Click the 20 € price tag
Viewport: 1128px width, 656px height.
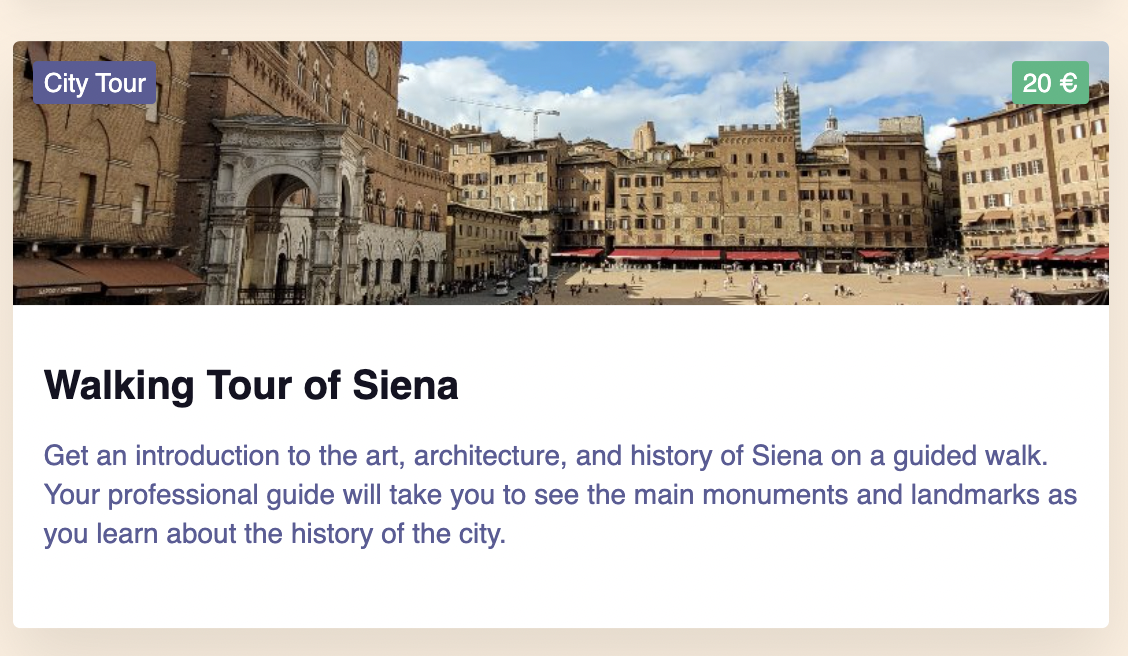click(x=1050, y=83)
